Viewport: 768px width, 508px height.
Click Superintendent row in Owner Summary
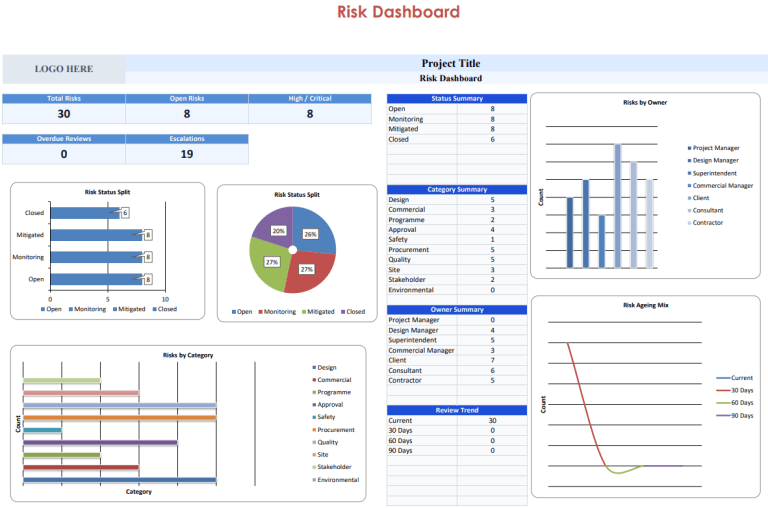click(x=457, y=340)
